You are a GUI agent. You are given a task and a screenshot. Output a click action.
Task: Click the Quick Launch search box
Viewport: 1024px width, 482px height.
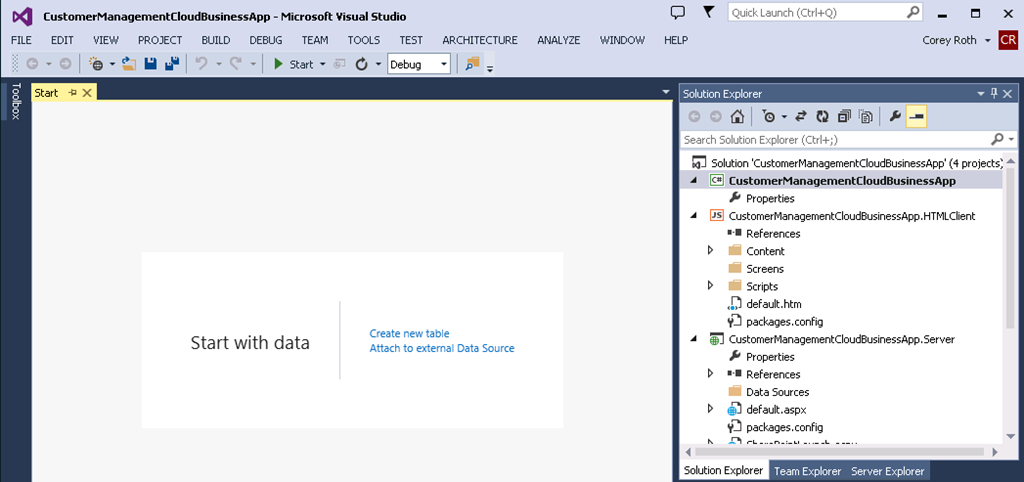point(825,12)
